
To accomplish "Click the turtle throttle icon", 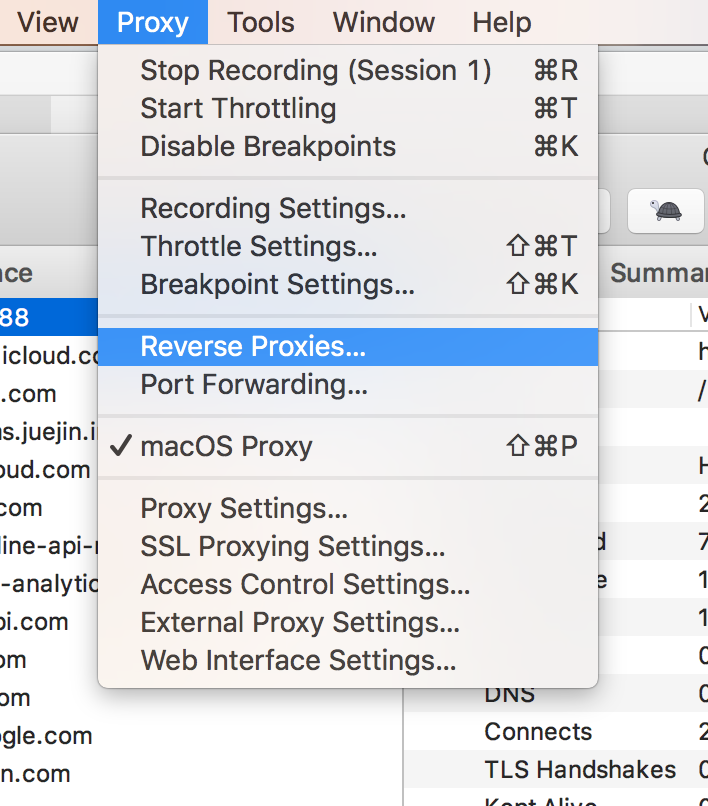I will (666, 211).
